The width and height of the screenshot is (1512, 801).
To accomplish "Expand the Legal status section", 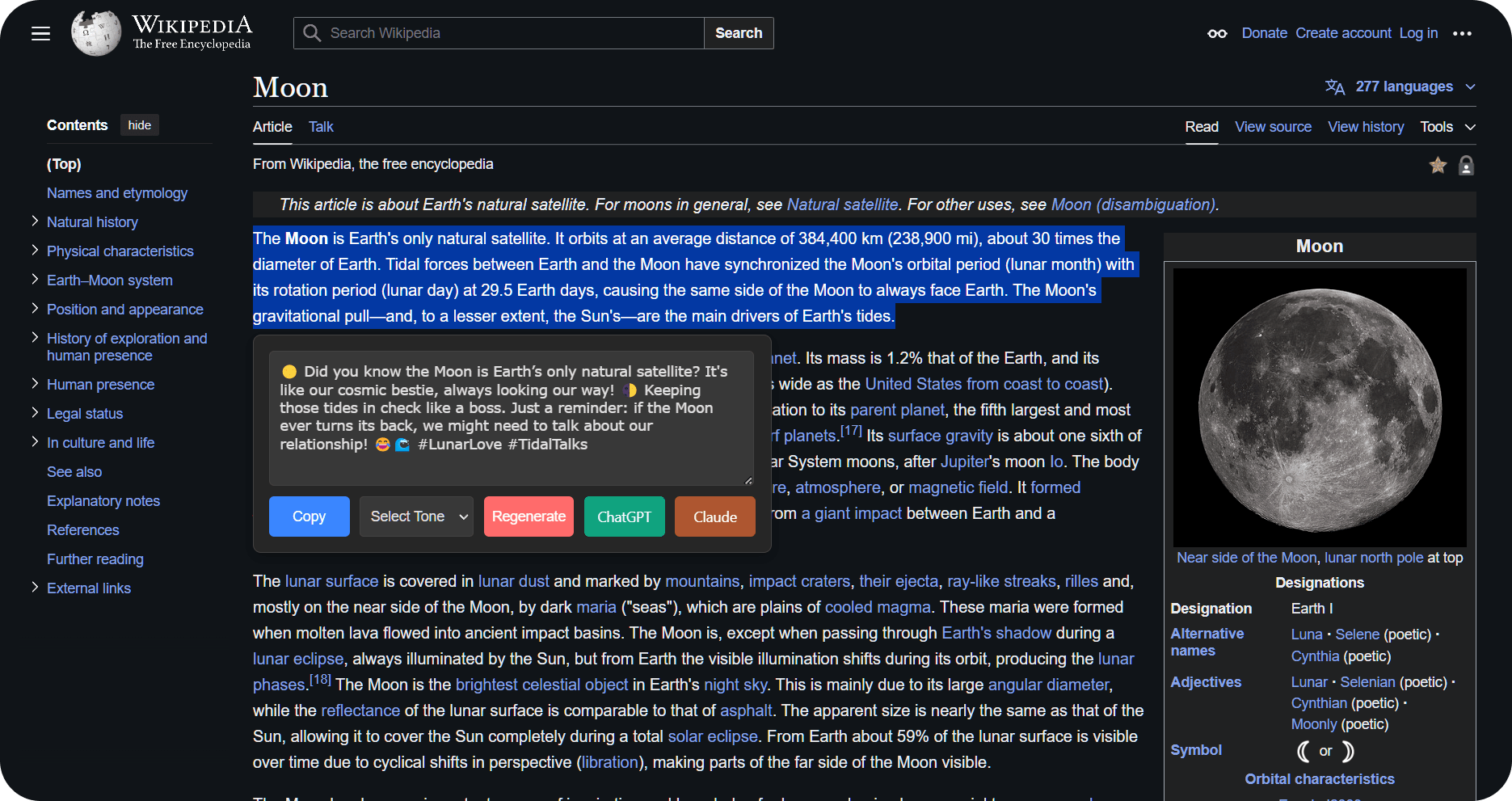I will pos(35,412).
